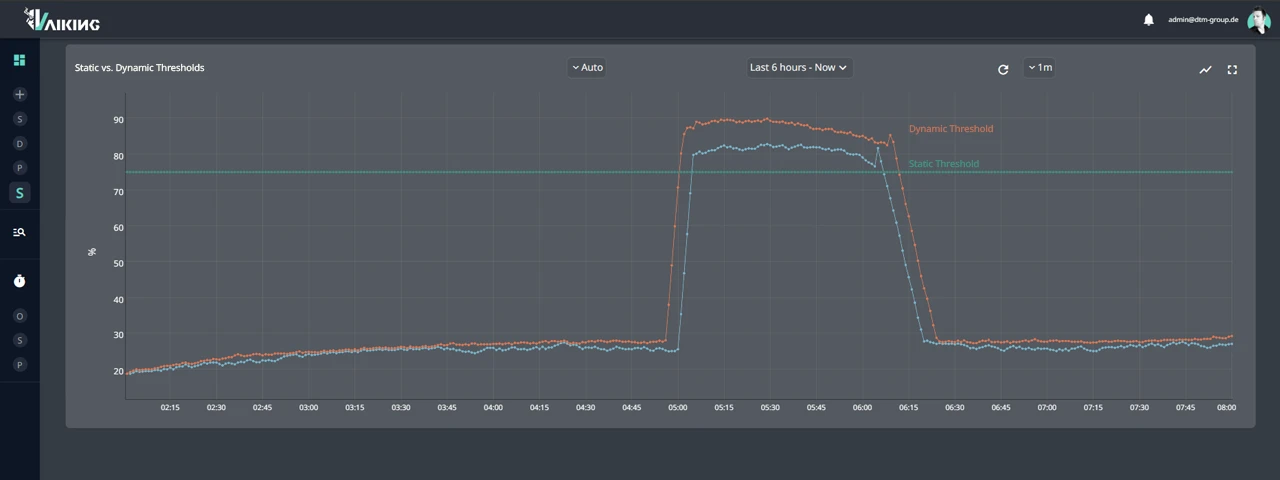The width and height of the screenshot is (1280, 480).
Task: Toggle the line chart view icon
Action: point(1205,69)
